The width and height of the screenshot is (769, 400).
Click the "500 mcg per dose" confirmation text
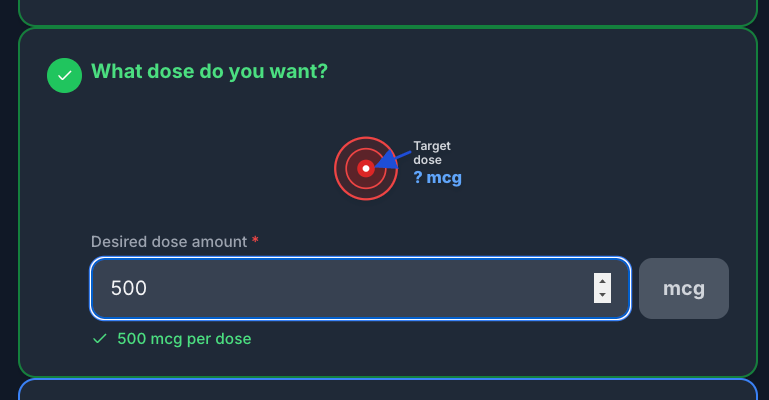pyautogui.click(x=184, y=339)
